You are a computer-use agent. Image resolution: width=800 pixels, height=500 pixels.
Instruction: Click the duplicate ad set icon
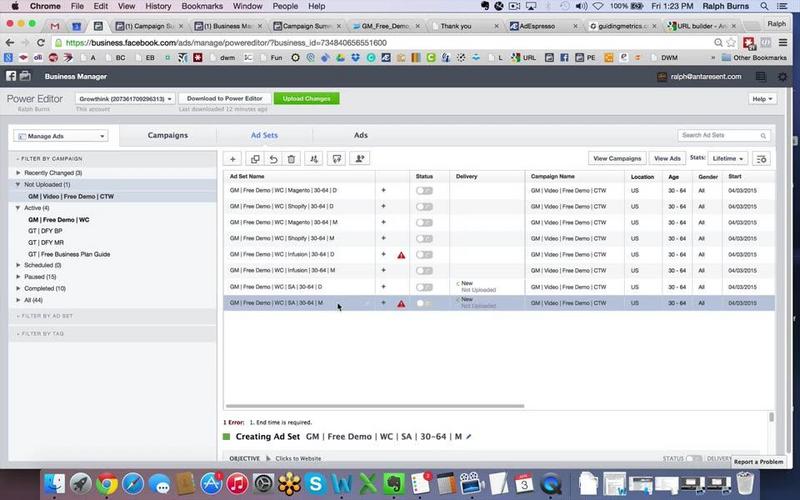pos(255,159)
